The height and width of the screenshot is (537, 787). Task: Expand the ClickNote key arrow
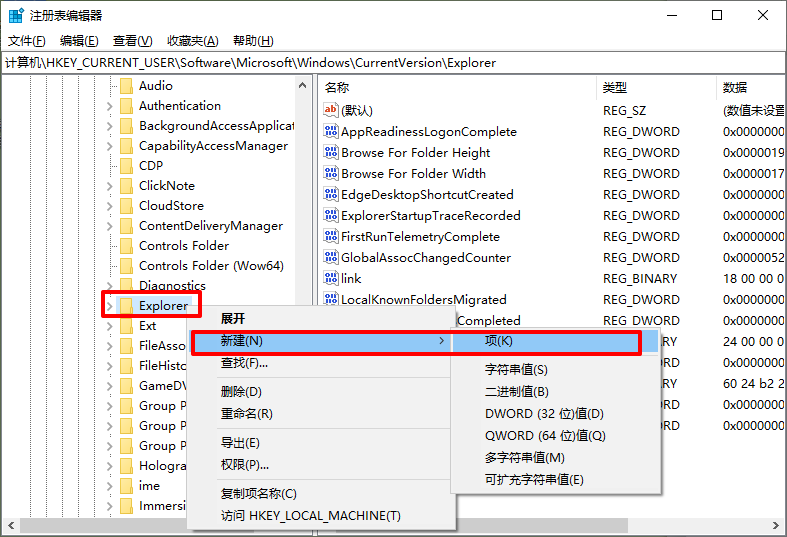(110, 186)
